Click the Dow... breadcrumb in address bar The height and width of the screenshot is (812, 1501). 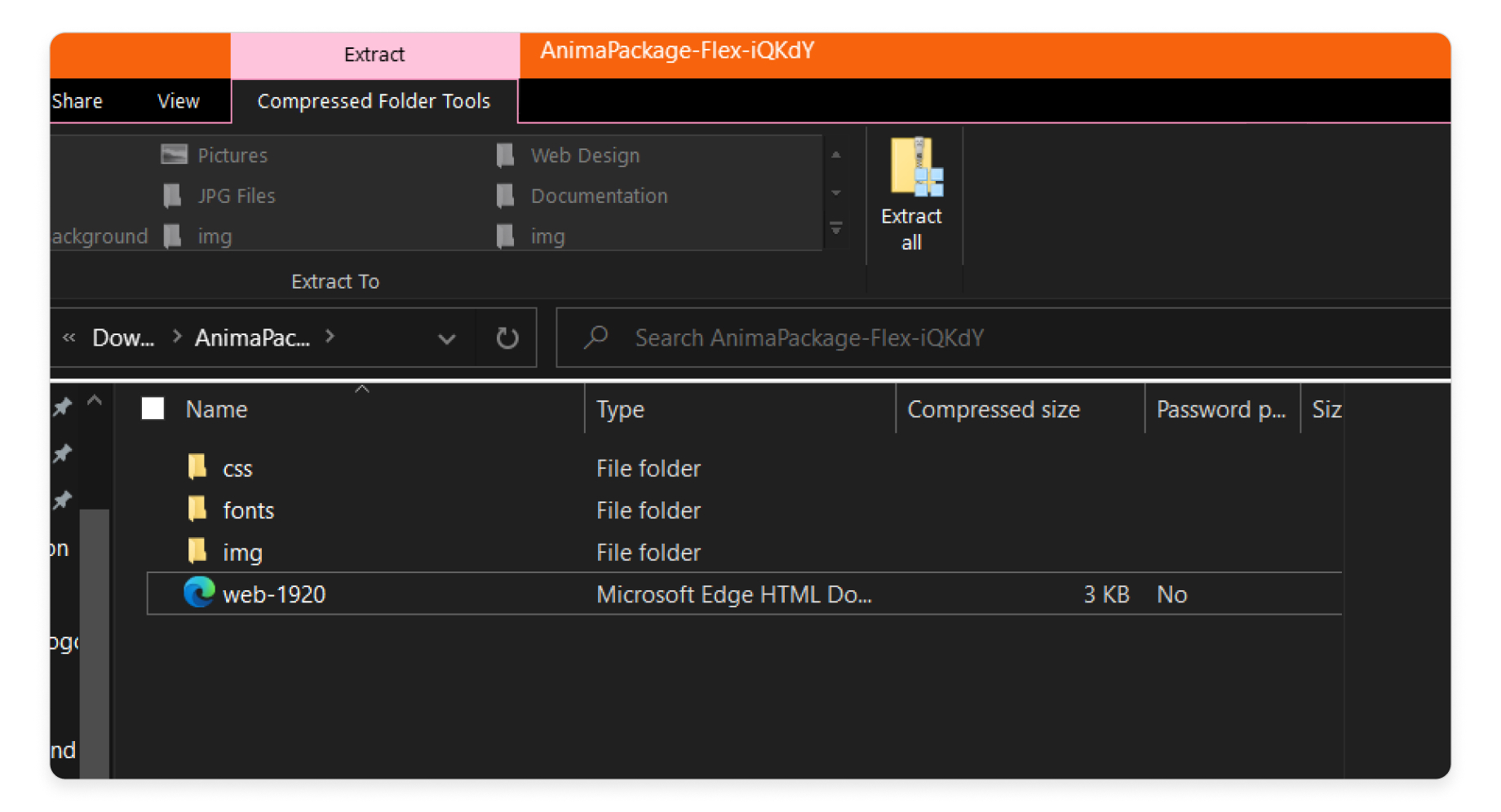tap(123, 338)
